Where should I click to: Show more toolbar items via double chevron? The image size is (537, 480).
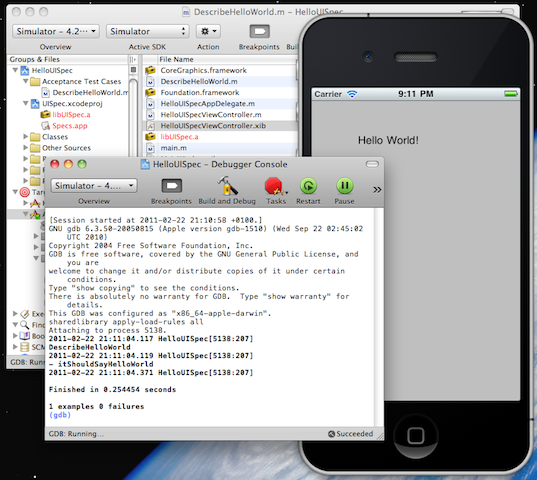[377, 190]
